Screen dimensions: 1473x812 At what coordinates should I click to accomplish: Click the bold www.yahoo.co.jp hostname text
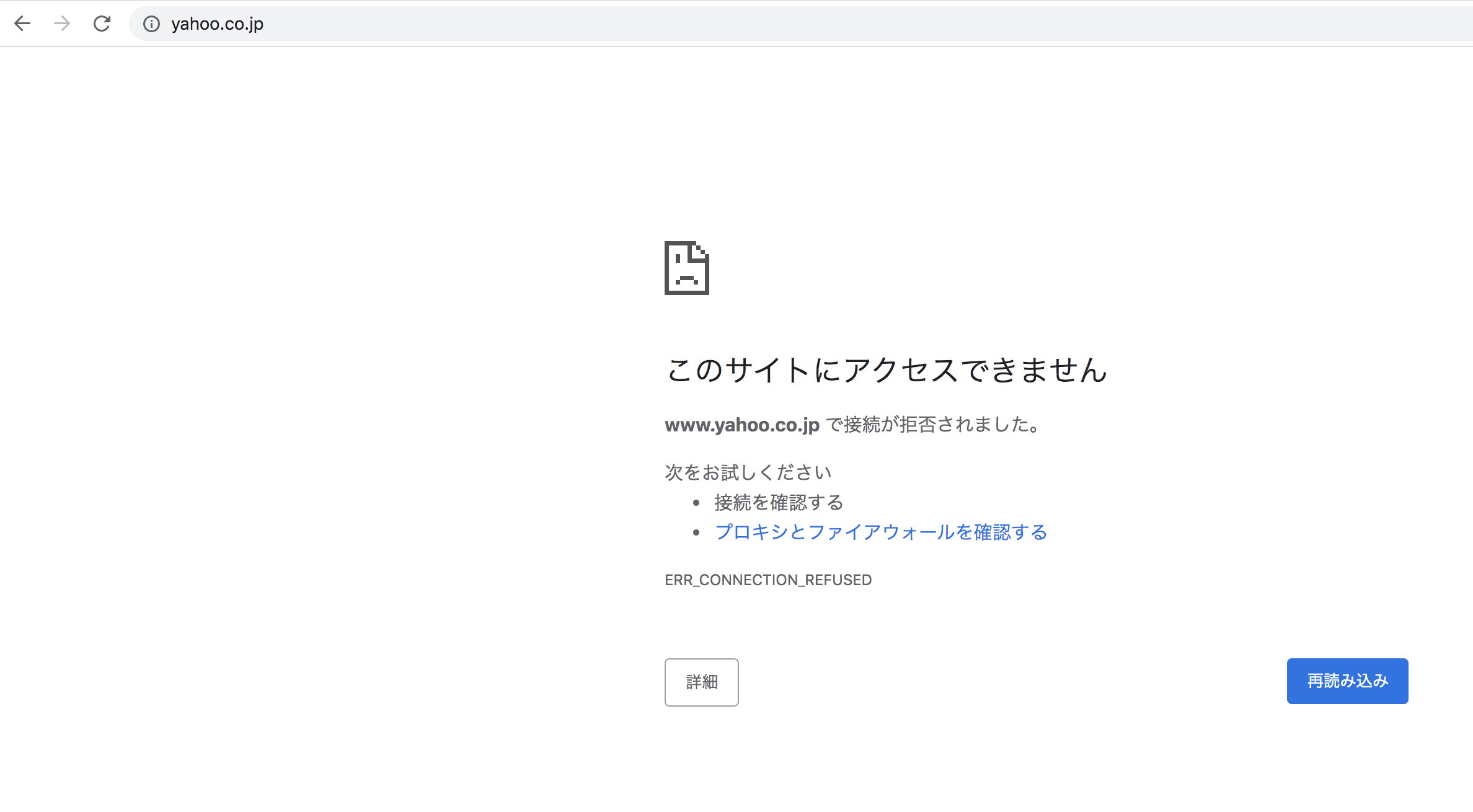tap(742, 425)
